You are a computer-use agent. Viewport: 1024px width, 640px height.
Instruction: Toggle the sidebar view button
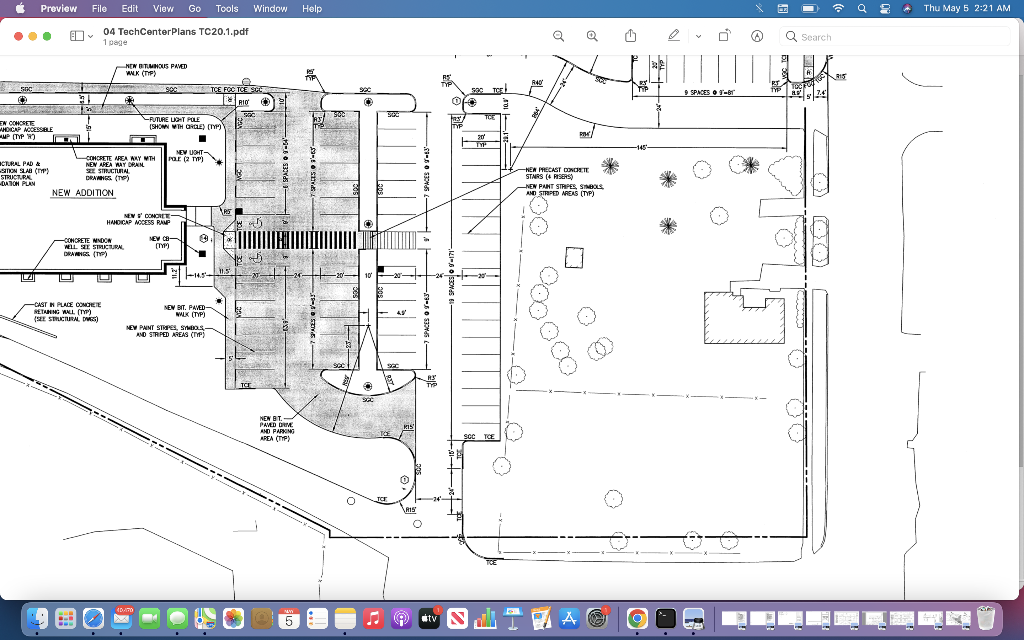click(76, 36)
